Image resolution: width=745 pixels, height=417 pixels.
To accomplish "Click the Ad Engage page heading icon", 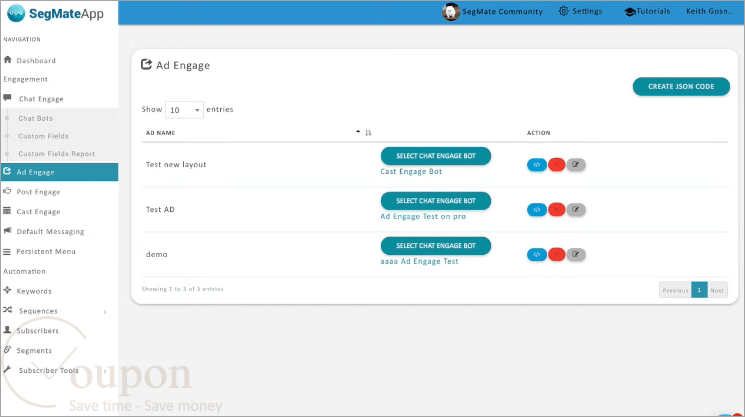I will (x=146, y=65).
